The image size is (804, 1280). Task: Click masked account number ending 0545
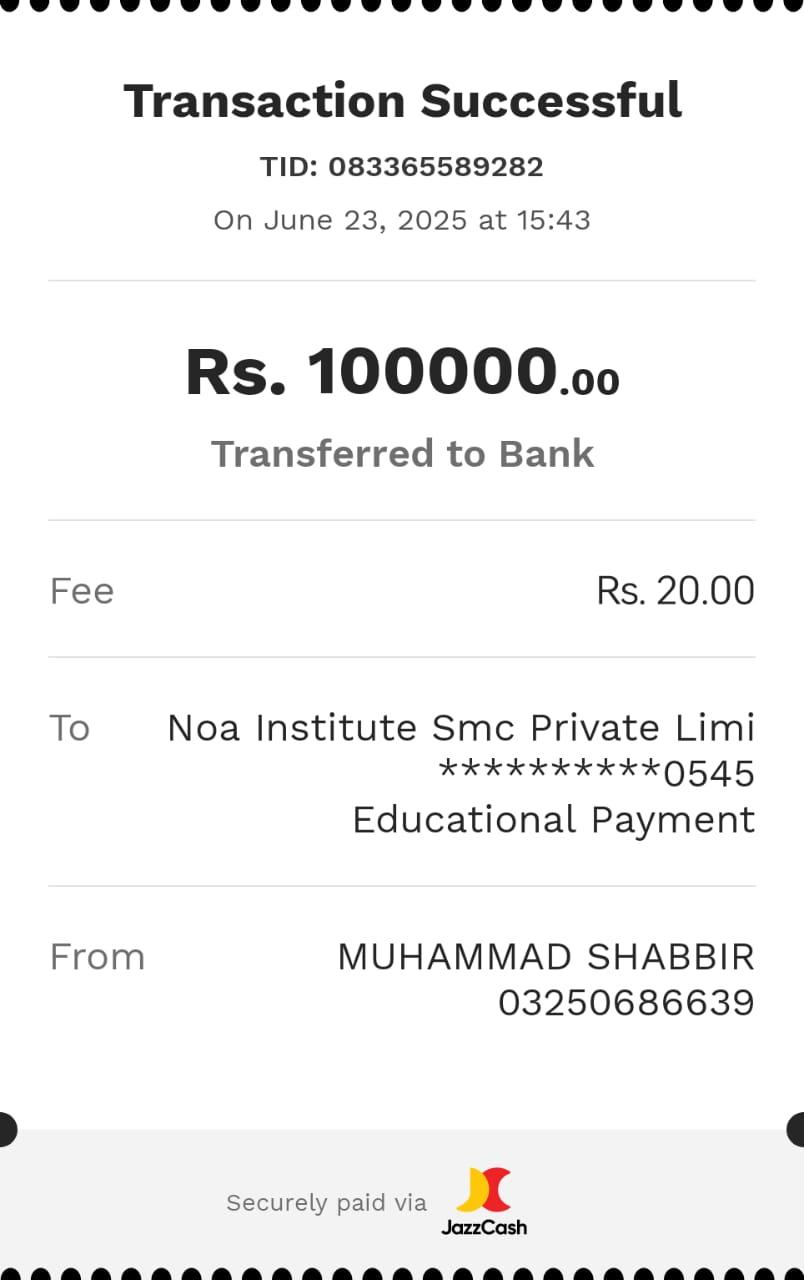[597, 774]
